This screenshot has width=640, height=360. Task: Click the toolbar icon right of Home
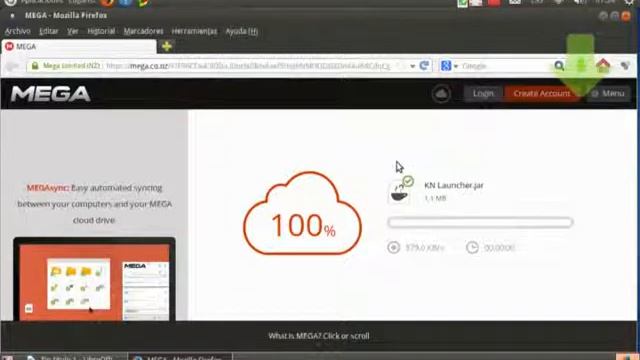(625, 66)
